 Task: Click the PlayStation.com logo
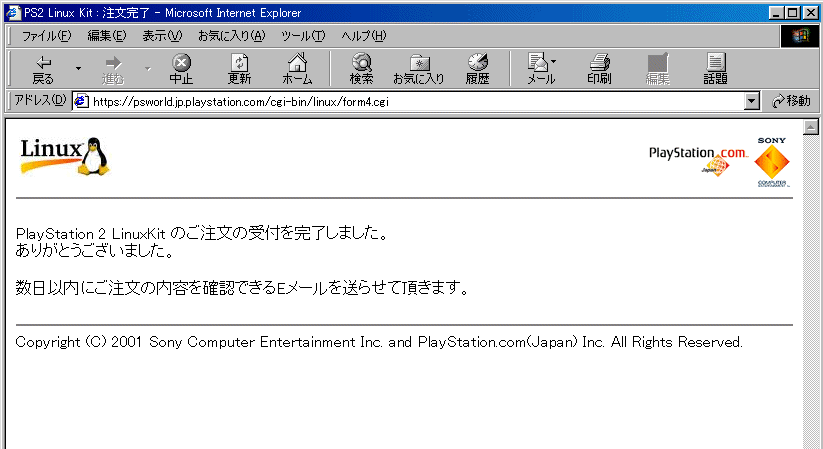coord(699,160)
